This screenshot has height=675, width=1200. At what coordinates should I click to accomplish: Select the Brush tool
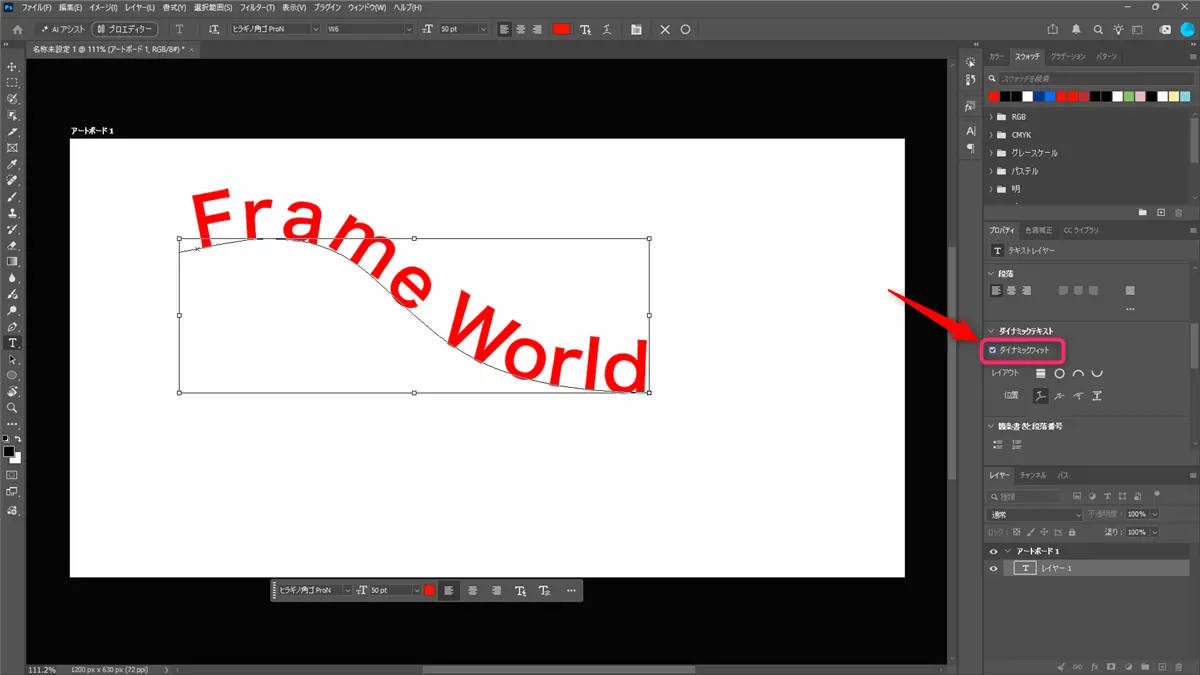[13, 196]
